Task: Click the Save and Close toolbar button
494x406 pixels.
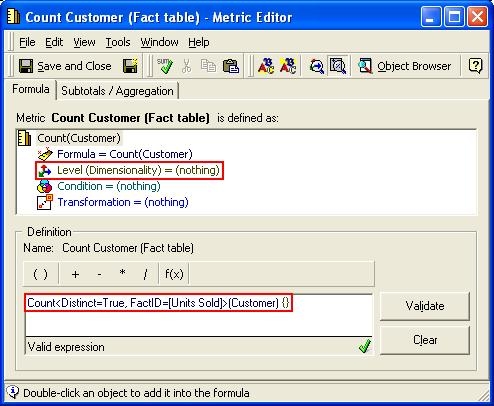Action: point(65,66)
